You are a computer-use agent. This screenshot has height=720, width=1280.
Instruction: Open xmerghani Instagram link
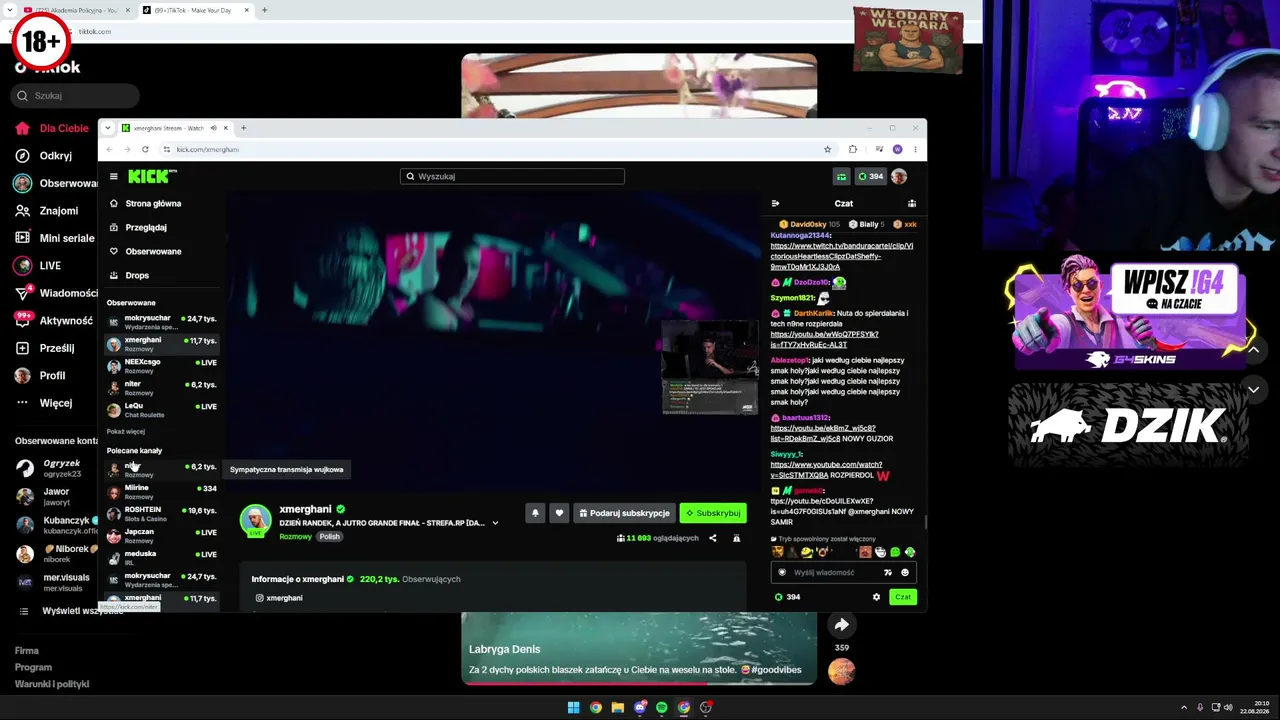[x=279, y=598]
